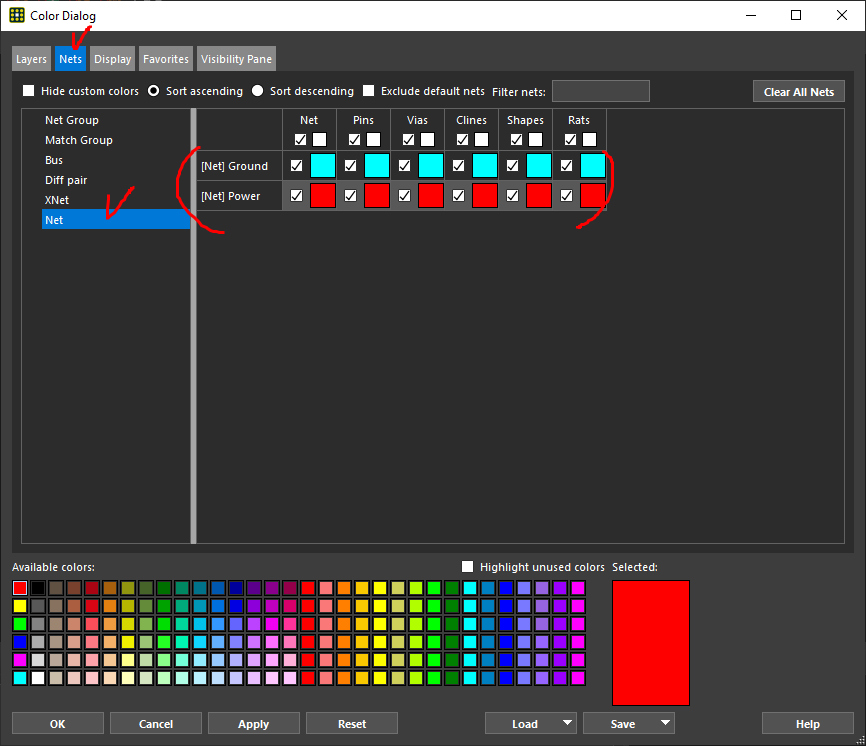The width and height of the screenshot is (866, 746).
Task: Select Match Group in the list
Action: pyautogui.click(x=79, y=140)
